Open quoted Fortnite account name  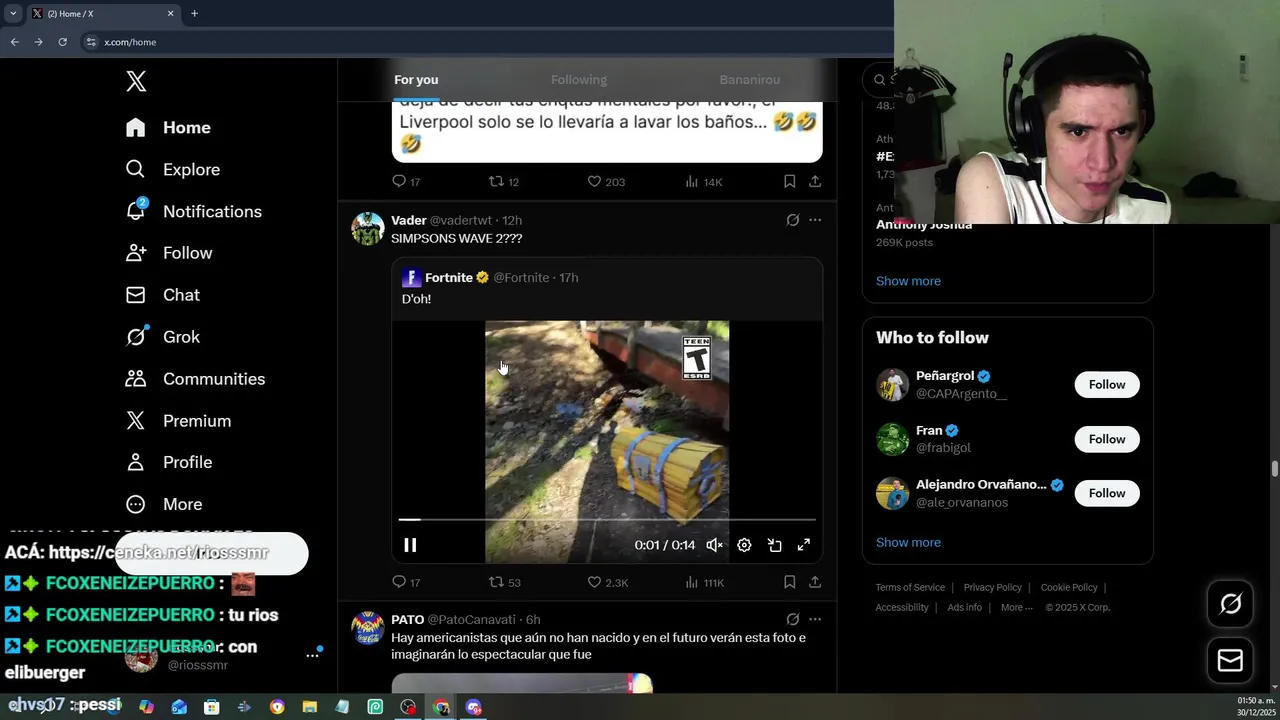[x=449, y=278]
